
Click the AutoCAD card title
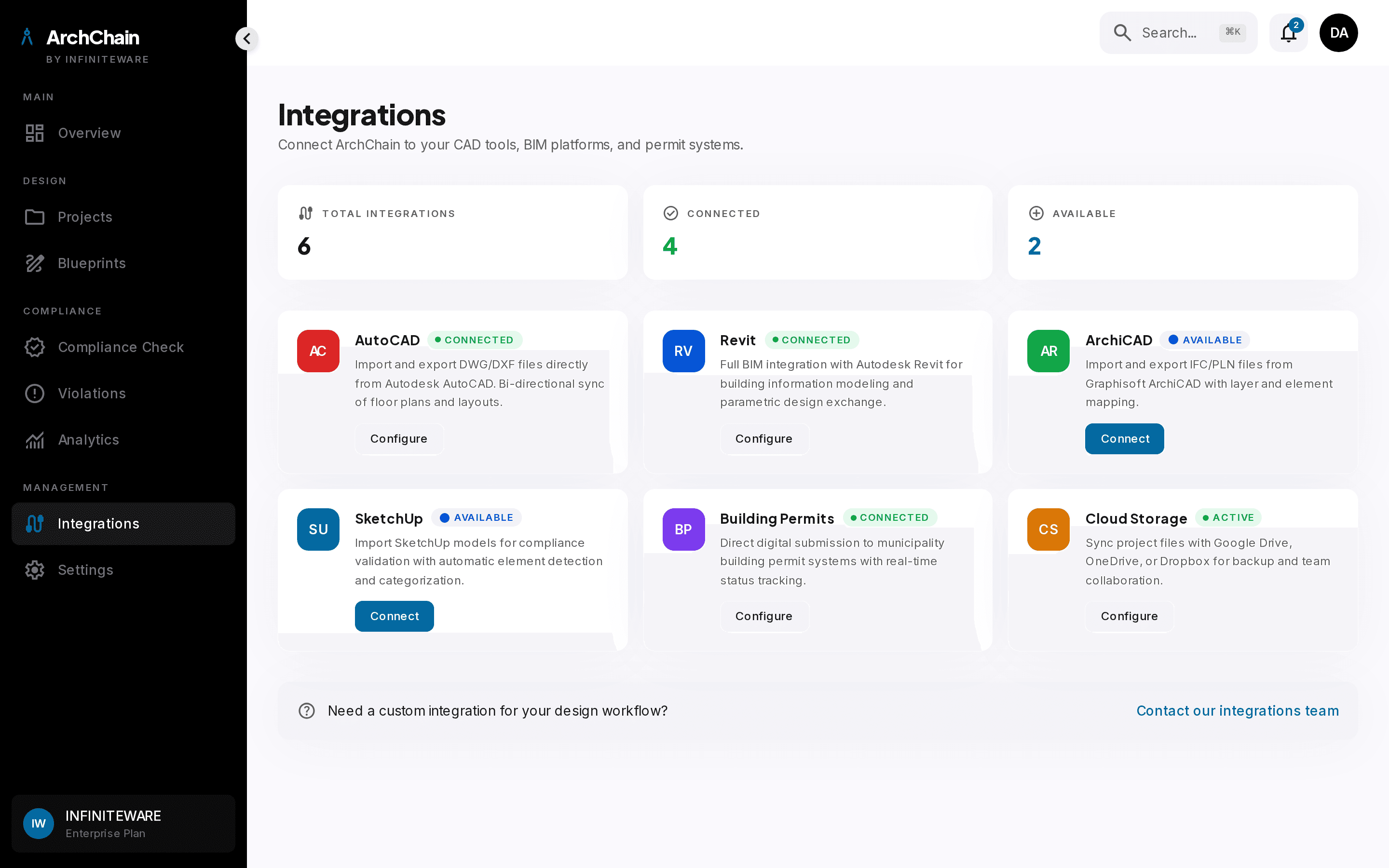[387, 340]
